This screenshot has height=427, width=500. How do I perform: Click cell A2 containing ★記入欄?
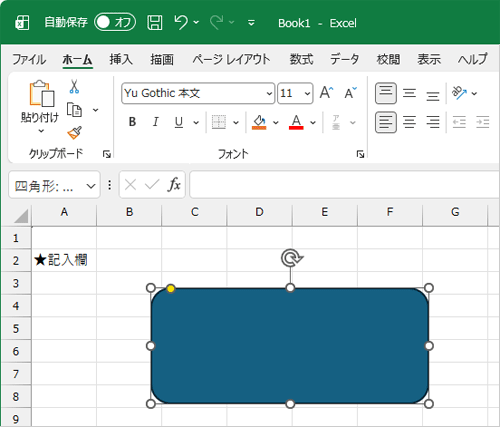point(64,260)
